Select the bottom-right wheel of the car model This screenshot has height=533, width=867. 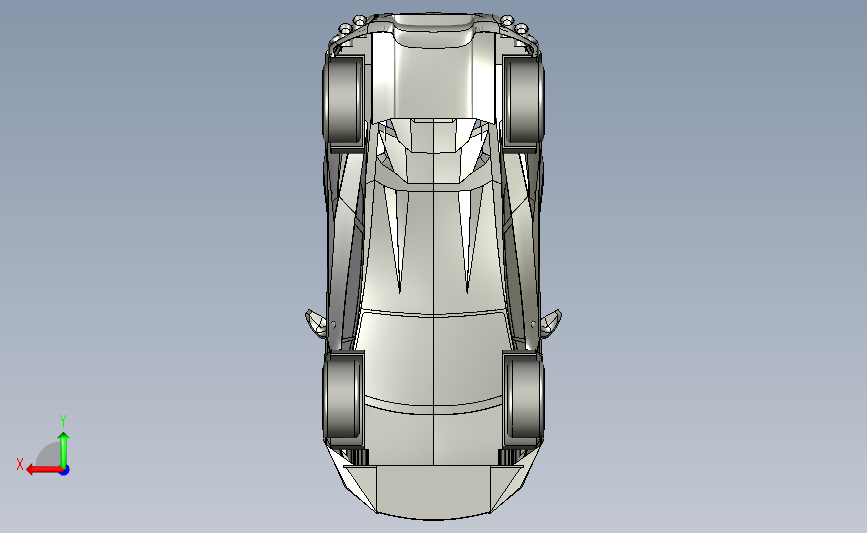[x=524, y=398]
